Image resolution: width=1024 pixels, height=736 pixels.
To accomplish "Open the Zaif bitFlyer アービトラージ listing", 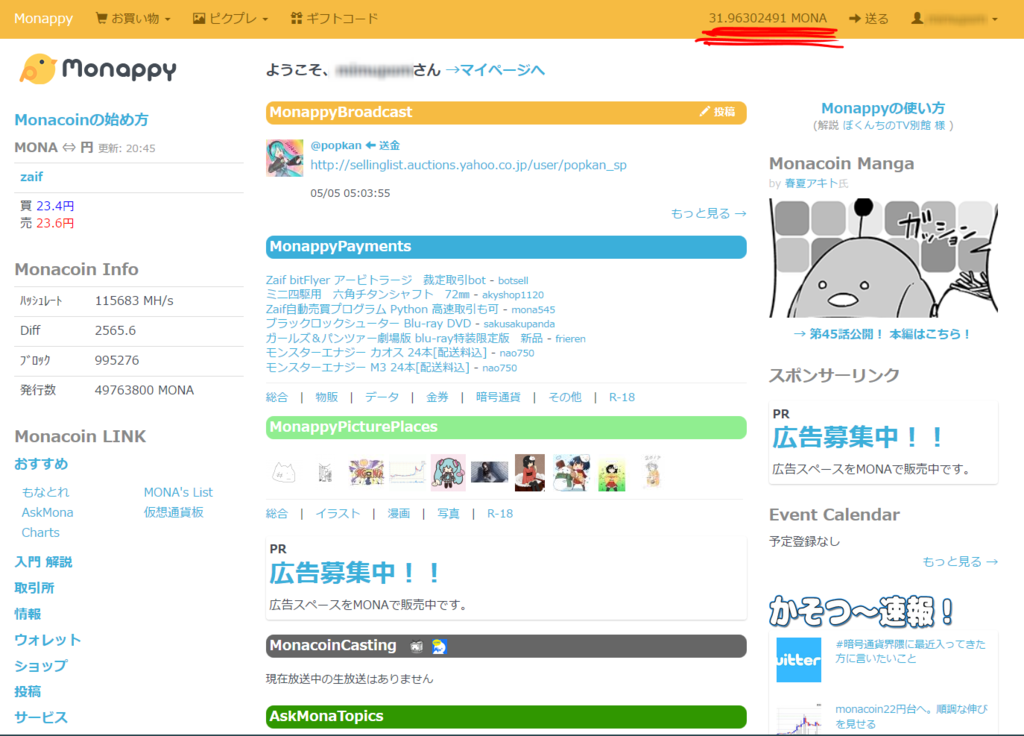I will point(376,280).
